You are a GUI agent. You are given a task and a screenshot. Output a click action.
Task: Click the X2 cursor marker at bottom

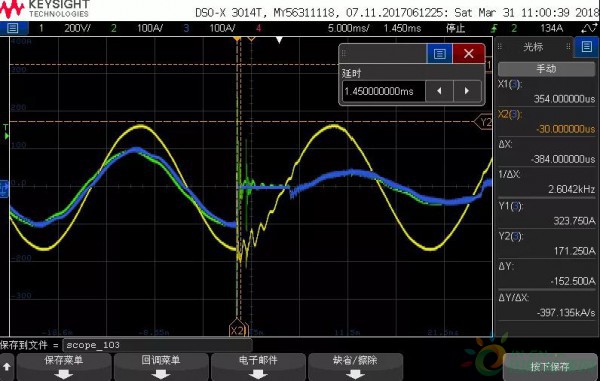[x=238, y=329]
